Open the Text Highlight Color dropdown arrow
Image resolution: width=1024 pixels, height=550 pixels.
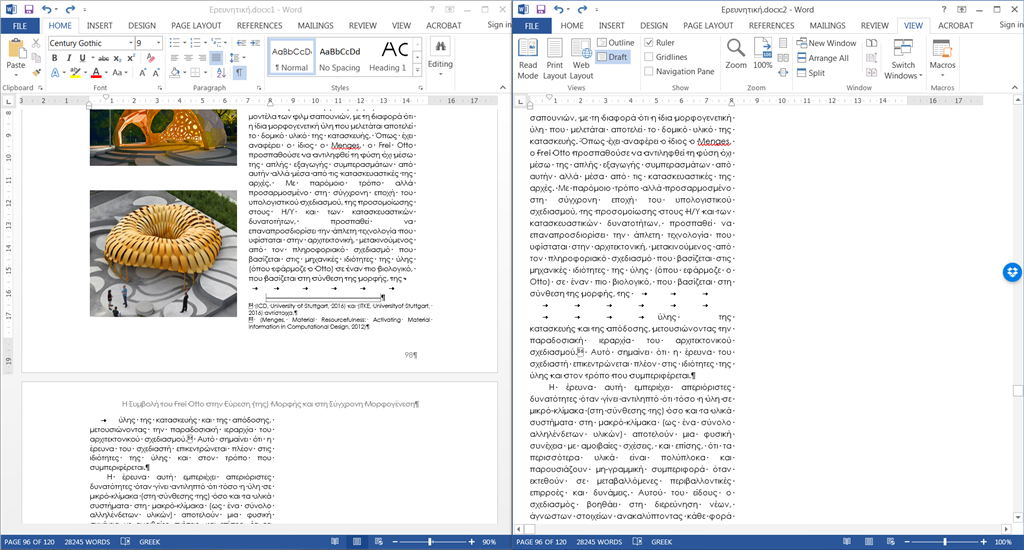click(86, 73)
